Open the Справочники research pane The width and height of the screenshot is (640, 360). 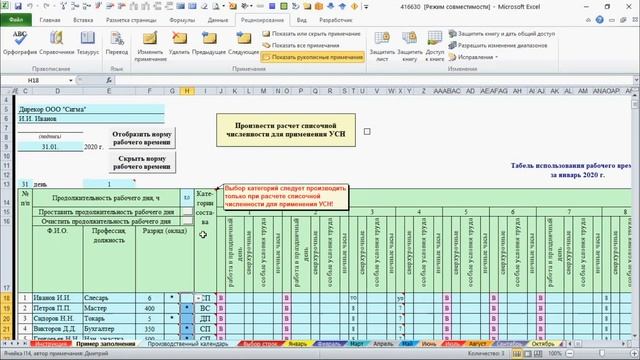pyautogui.click(x=57, y=42)
